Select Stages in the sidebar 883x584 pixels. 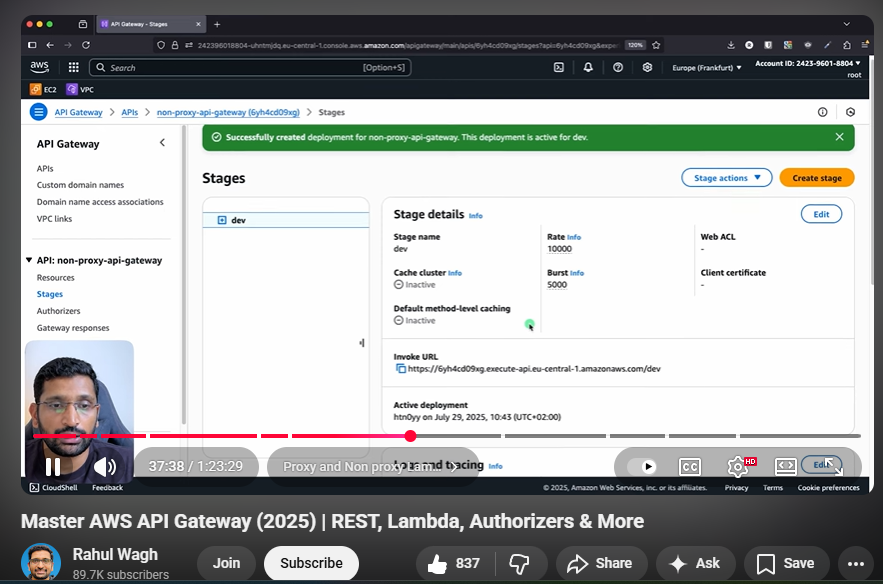[50, 294]
